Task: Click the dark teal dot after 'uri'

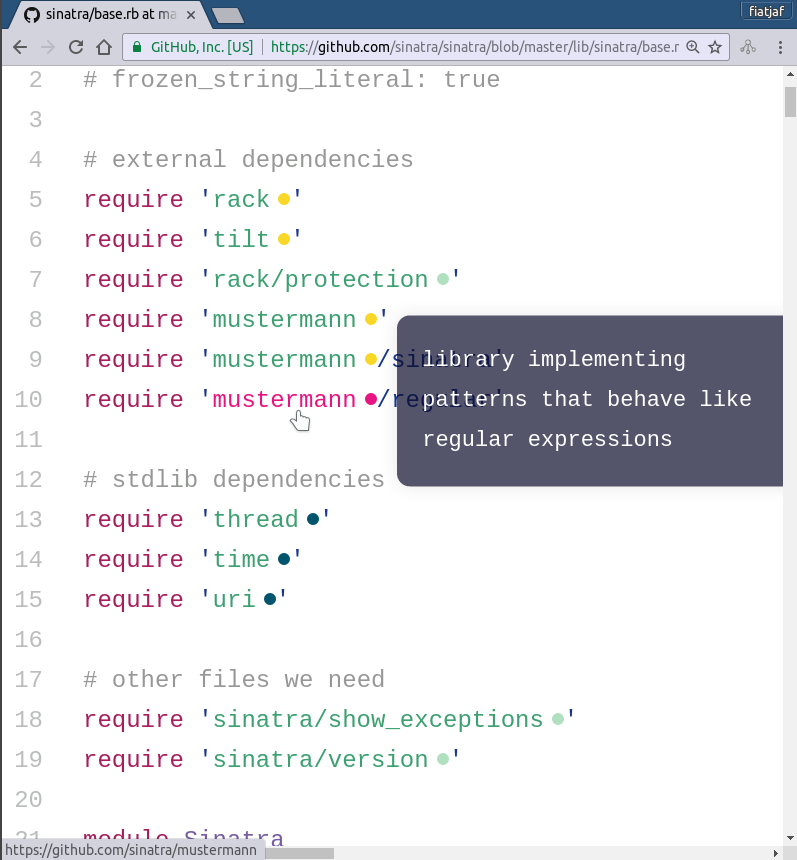Action: click(x=269, y=599)
